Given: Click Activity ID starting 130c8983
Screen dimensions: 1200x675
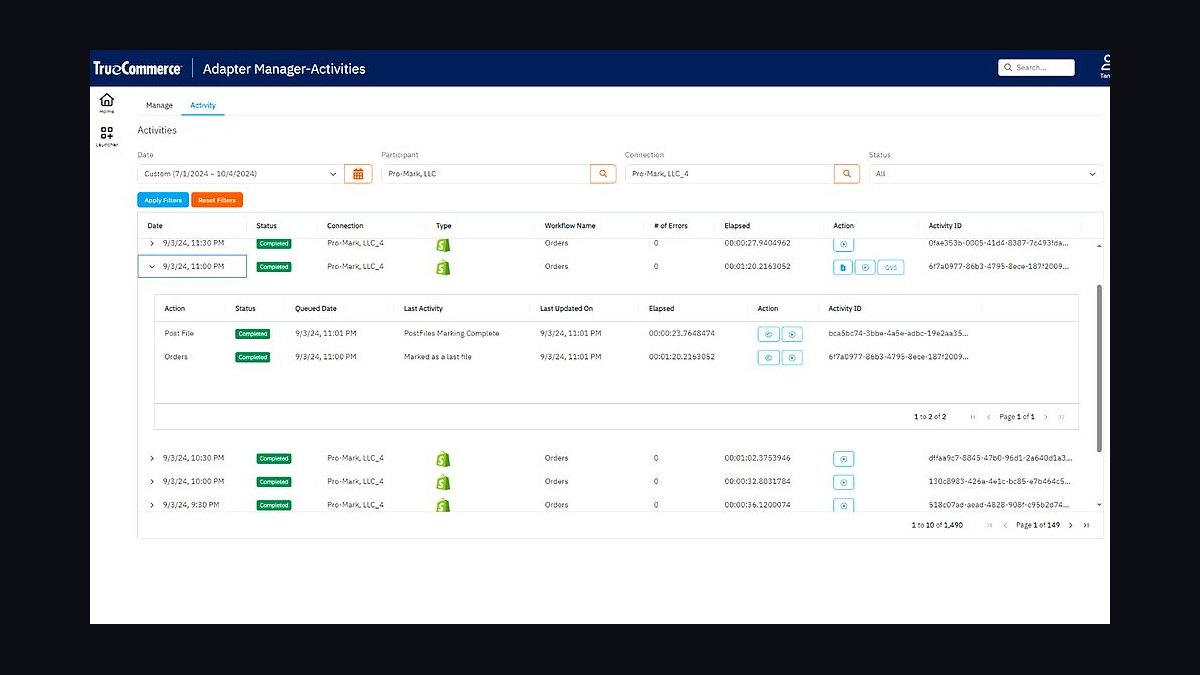Looking at the screenshot, I should tap(999, 482).
